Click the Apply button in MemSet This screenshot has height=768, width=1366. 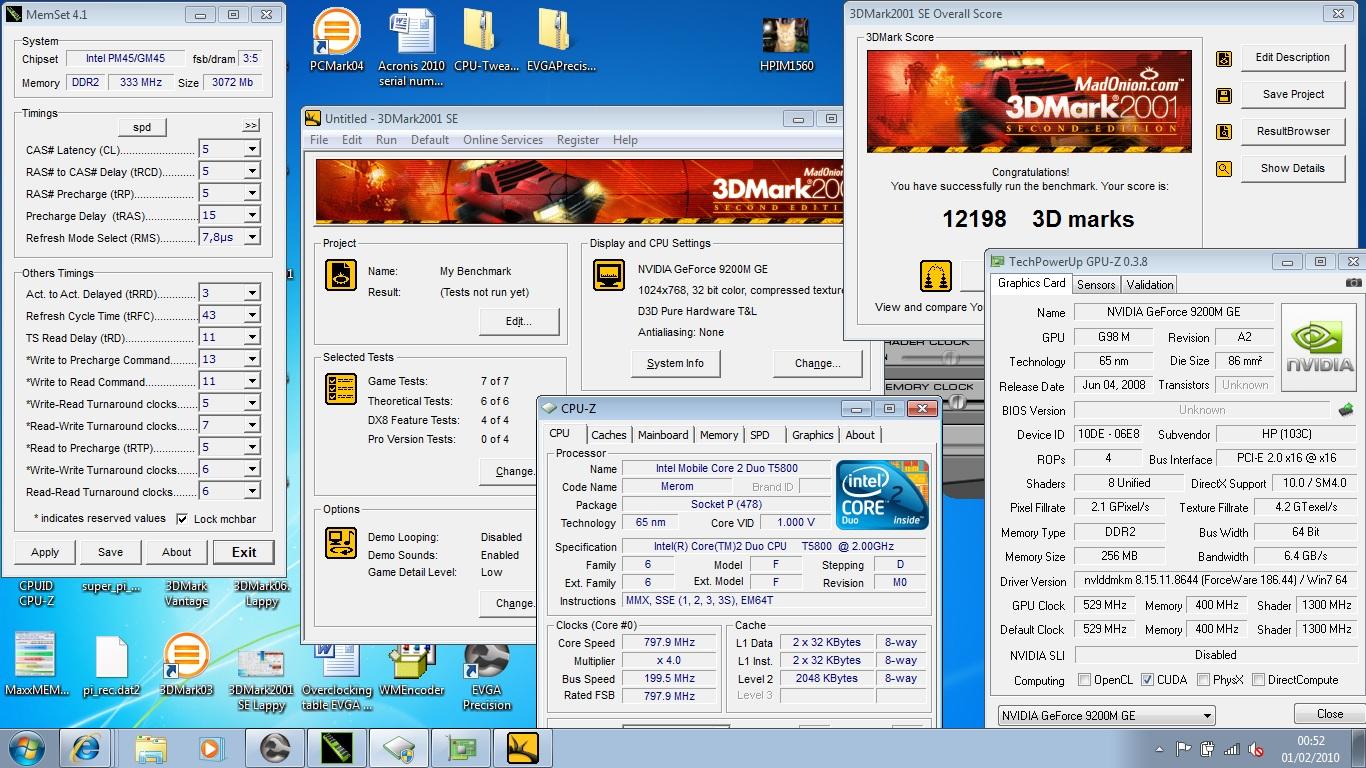tap(45, 552)
